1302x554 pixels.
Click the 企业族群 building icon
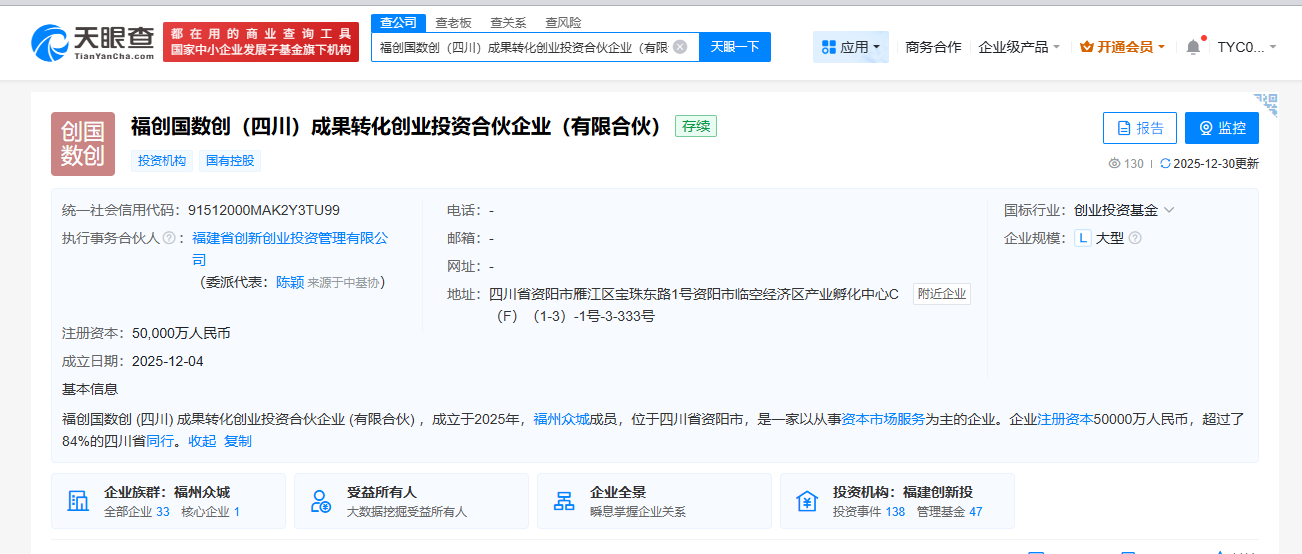pos(77,501)
